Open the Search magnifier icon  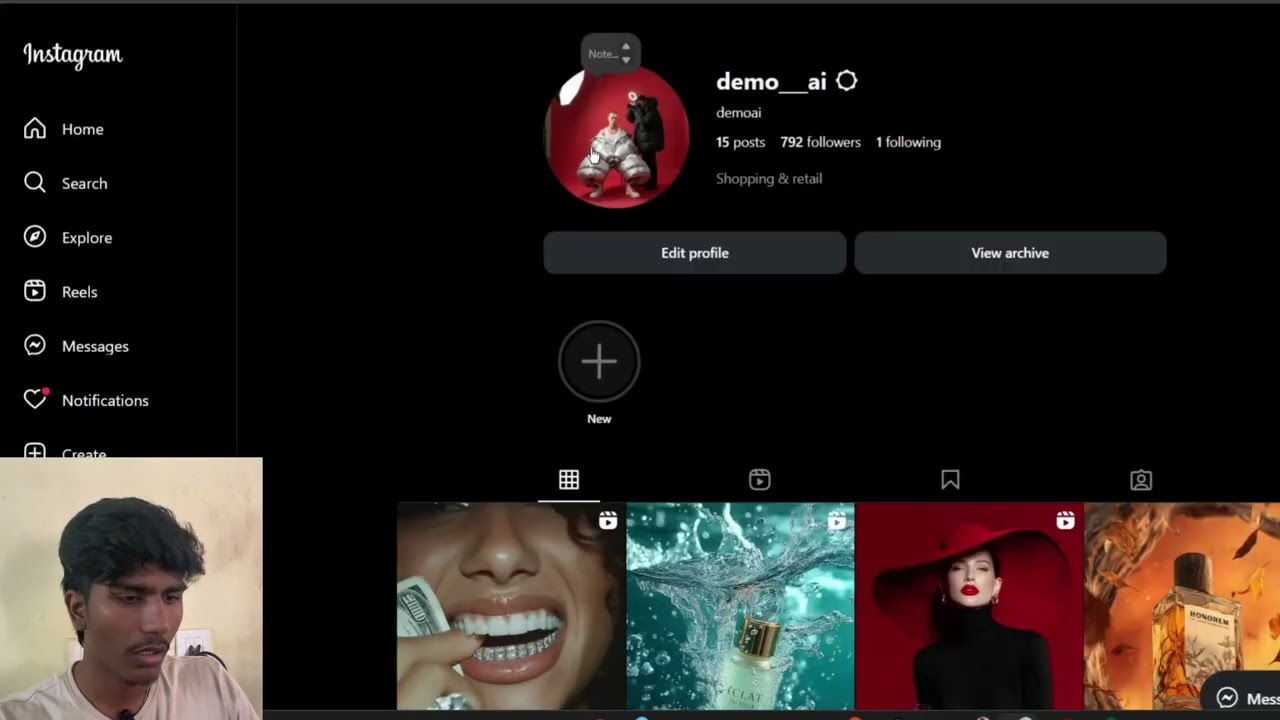pyautogui.click(x=35, y=183)
